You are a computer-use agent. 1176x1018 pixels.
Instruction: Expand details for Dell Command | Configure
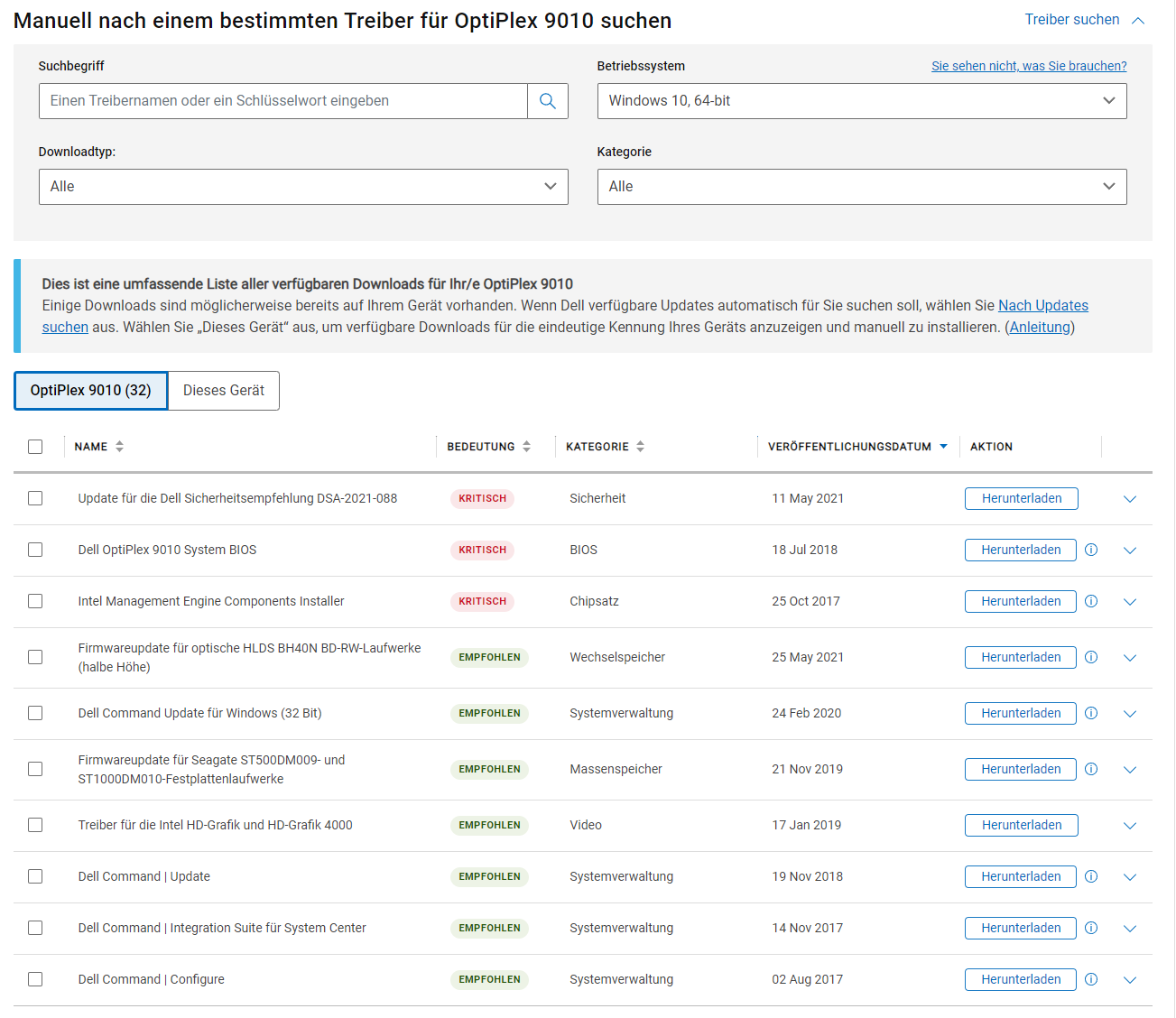coord(1130,980)
